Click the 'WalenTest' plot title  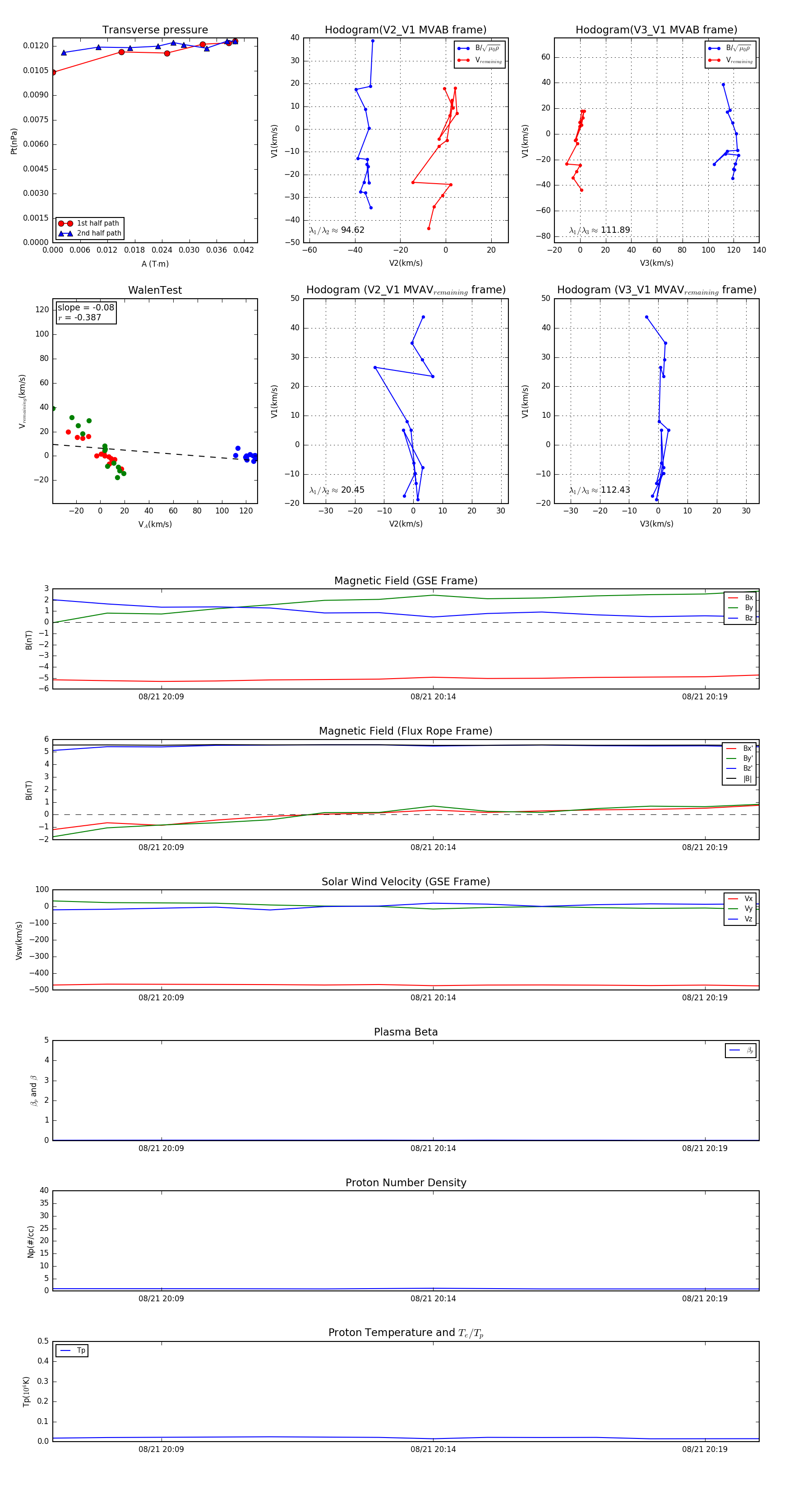pyautogui.click(x=155, y=290)
